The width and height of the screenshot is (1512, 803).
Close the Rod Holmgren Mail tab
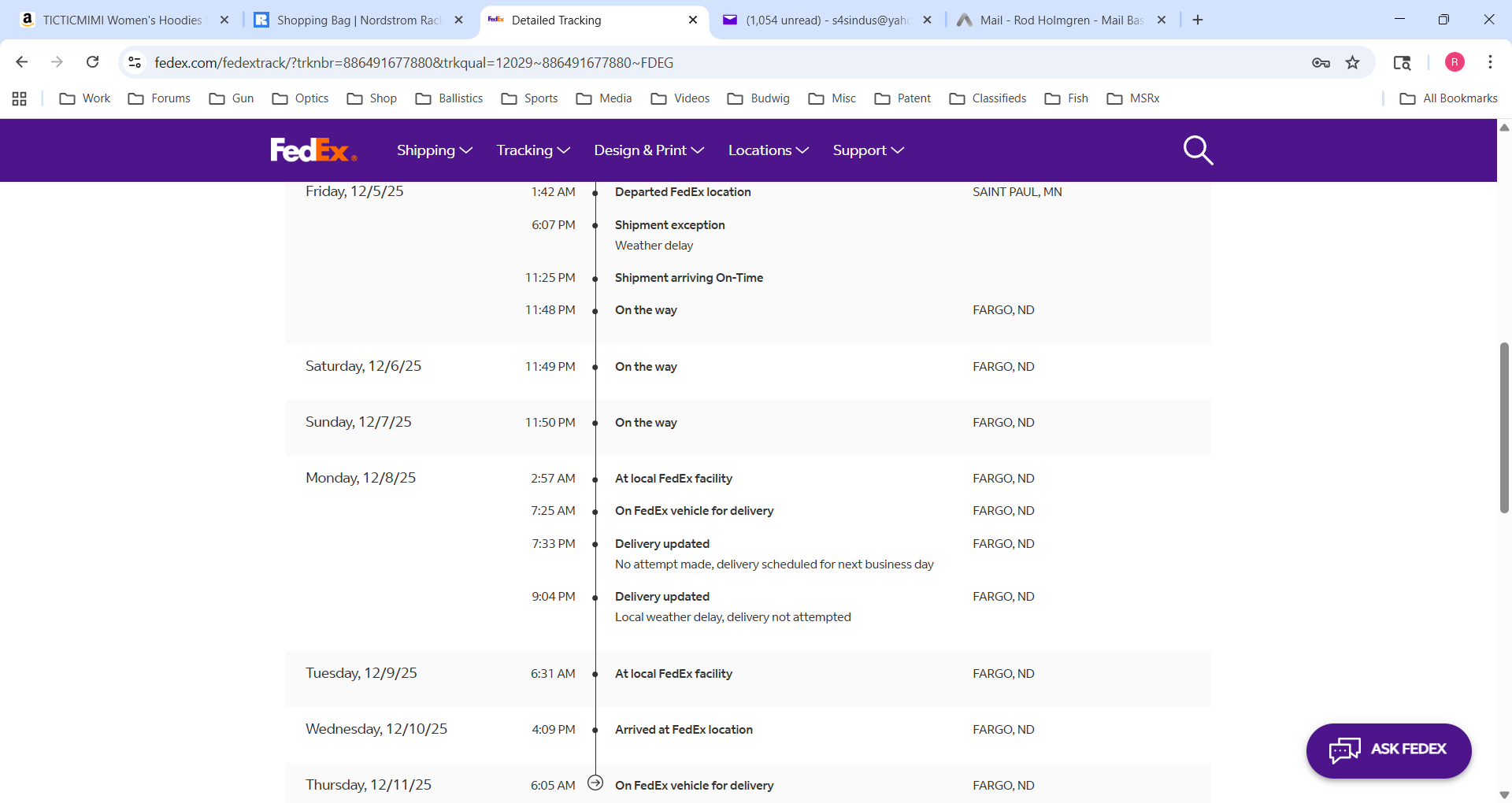pyautogui.click(x=1162, y=20)
